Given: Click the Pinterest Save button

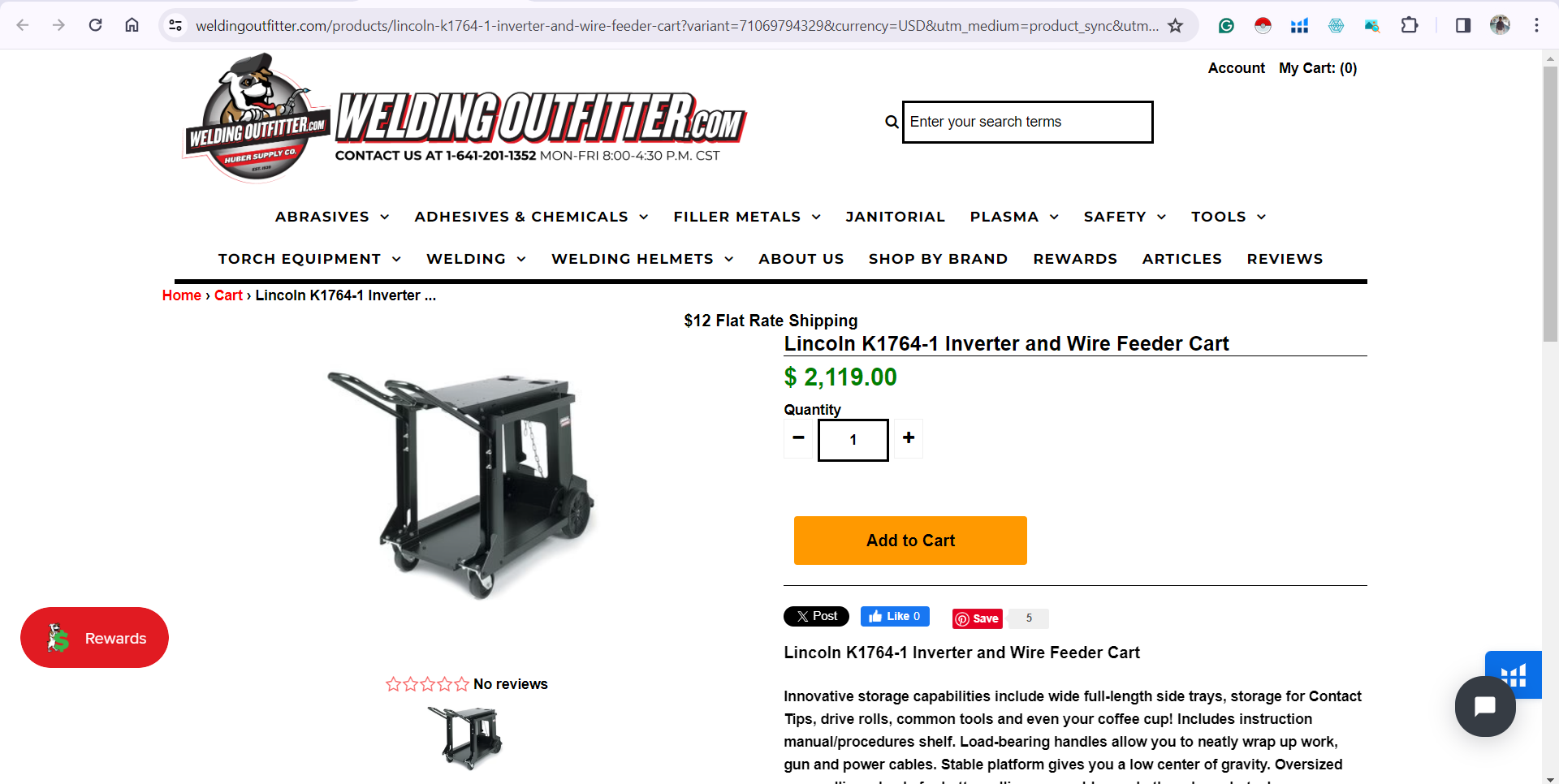Looking at the screenshot, I should coord(978,618).
